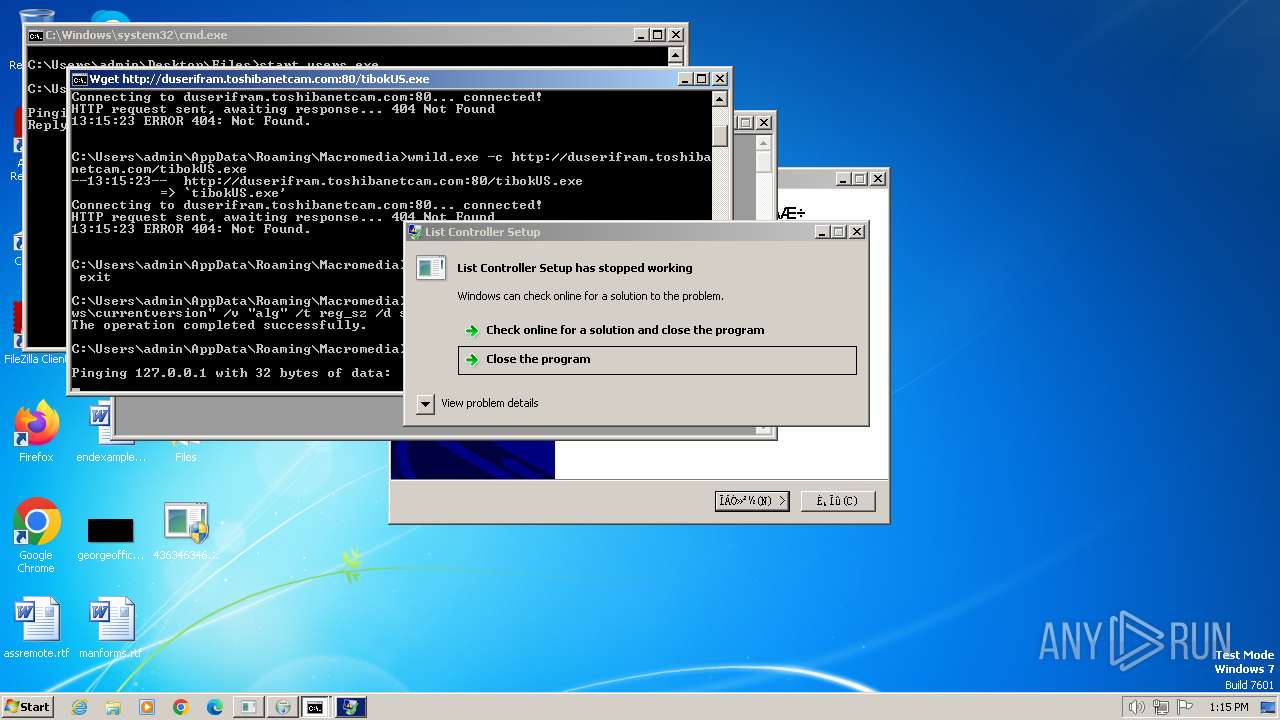Open volume control in system tray

click(x=1137, y=707)
